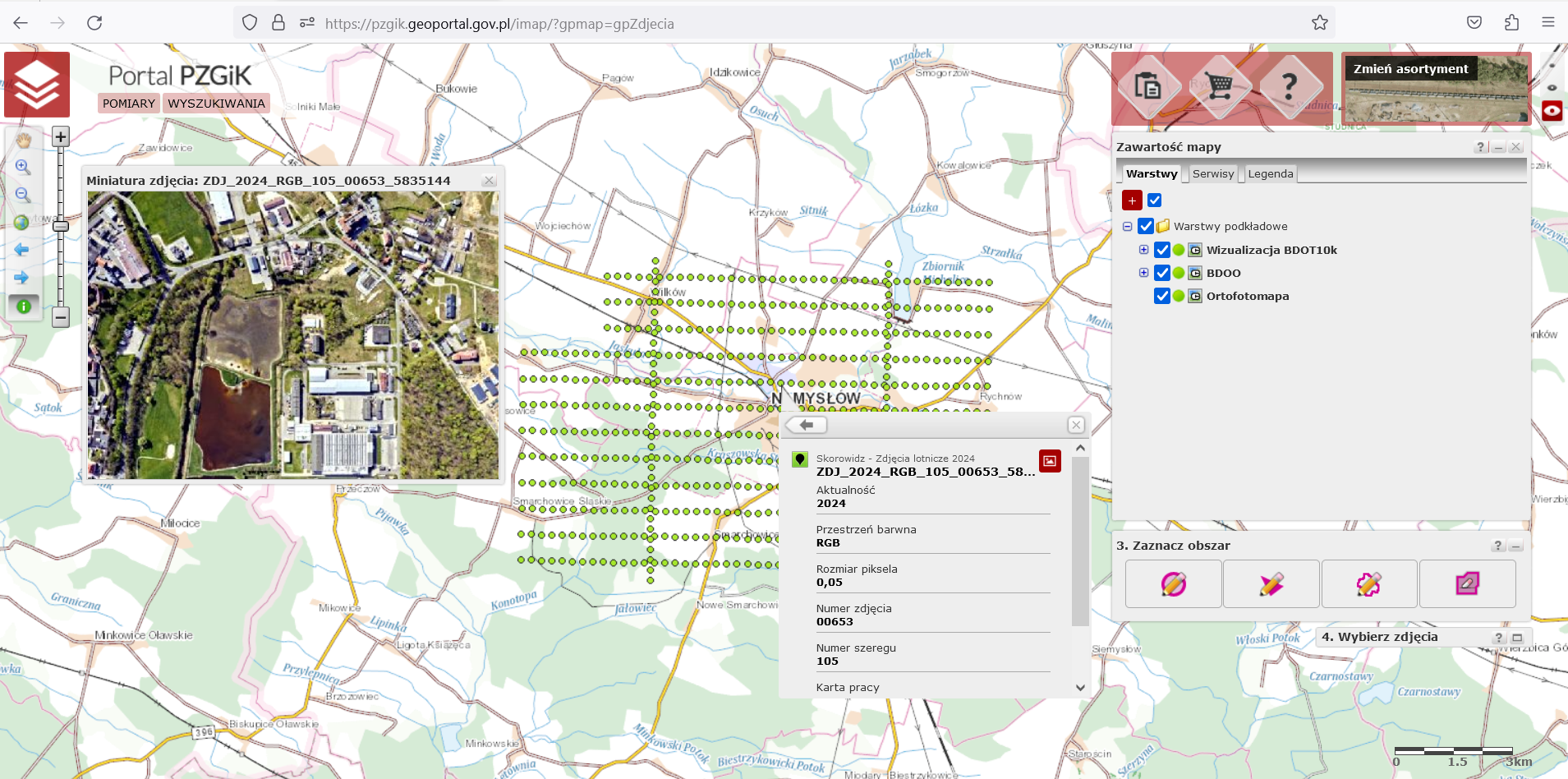
Task: Switch to the Legenda tab
Action: (1270, 173)
